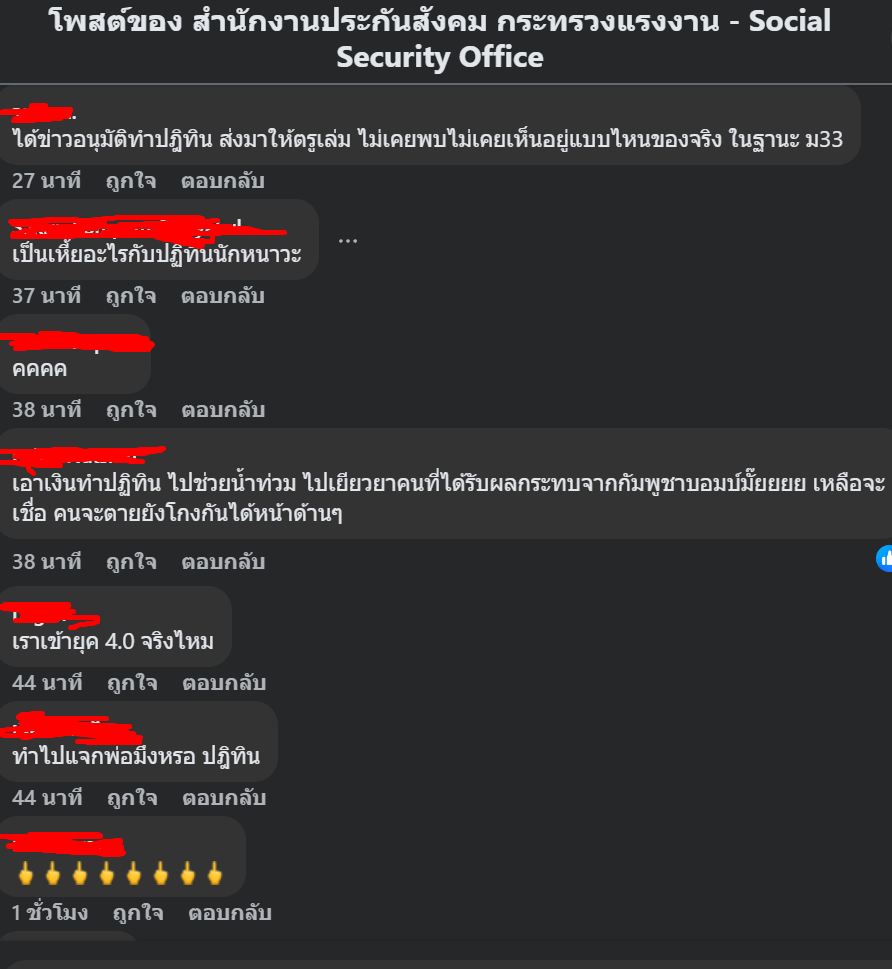Like the comment posted 27 นาที ago
The image size is (892, 969).
130,181
